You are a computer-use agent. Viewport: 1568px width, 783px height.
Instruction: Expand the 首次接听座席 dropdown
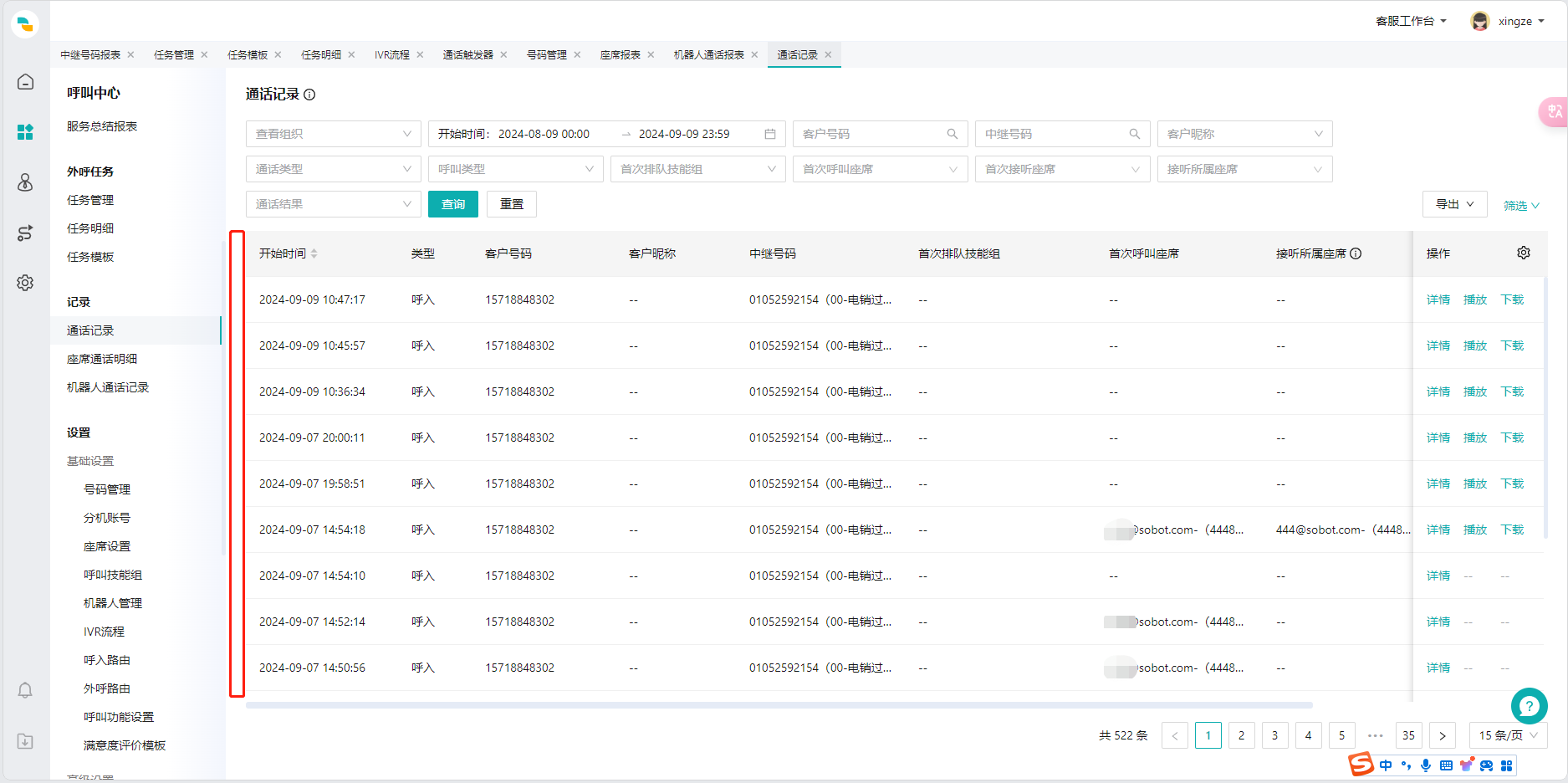(1062, 169)
